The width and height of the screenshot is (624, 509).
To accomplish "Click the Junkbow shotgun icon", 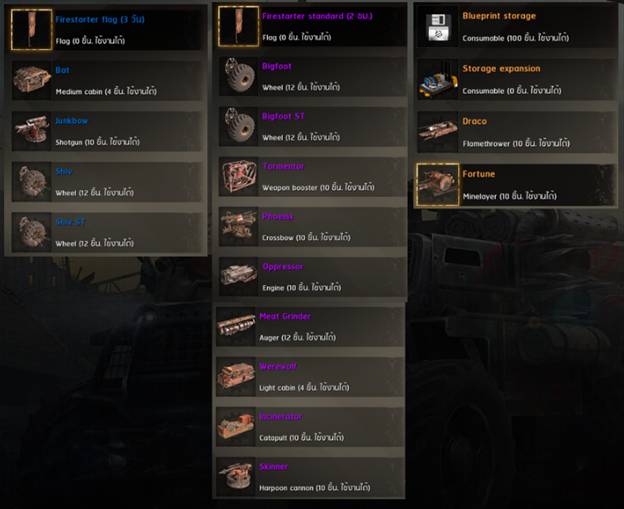I will tap(32, 131).
